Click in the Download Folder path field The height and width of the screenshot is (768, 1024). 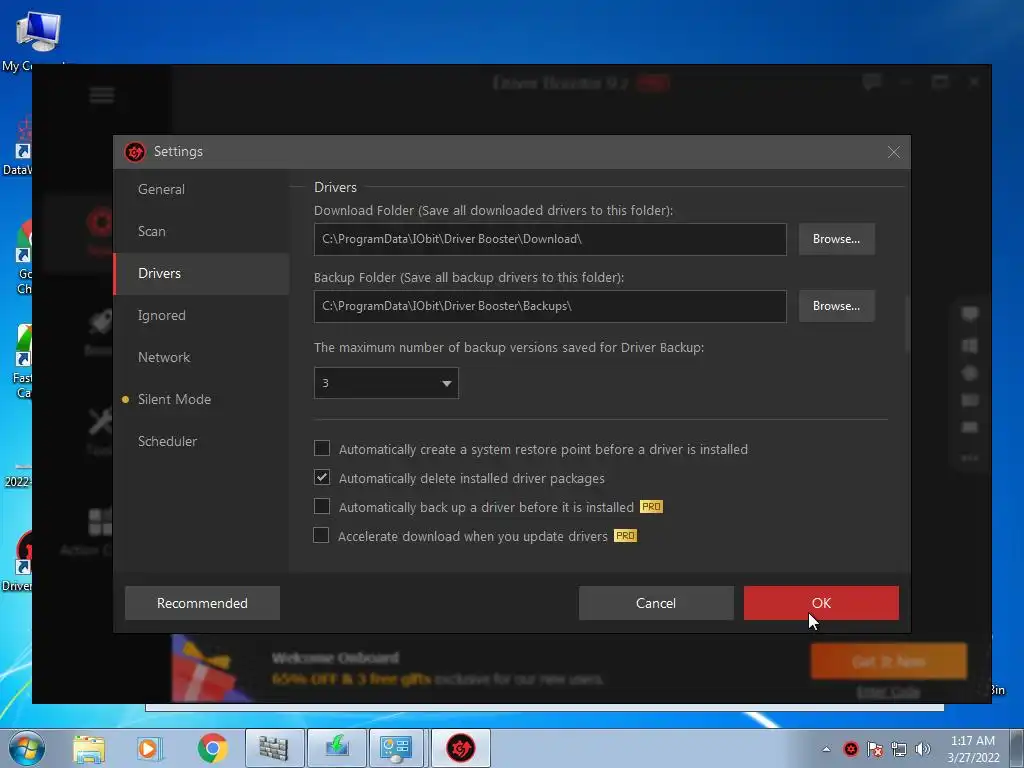(550, 239)
